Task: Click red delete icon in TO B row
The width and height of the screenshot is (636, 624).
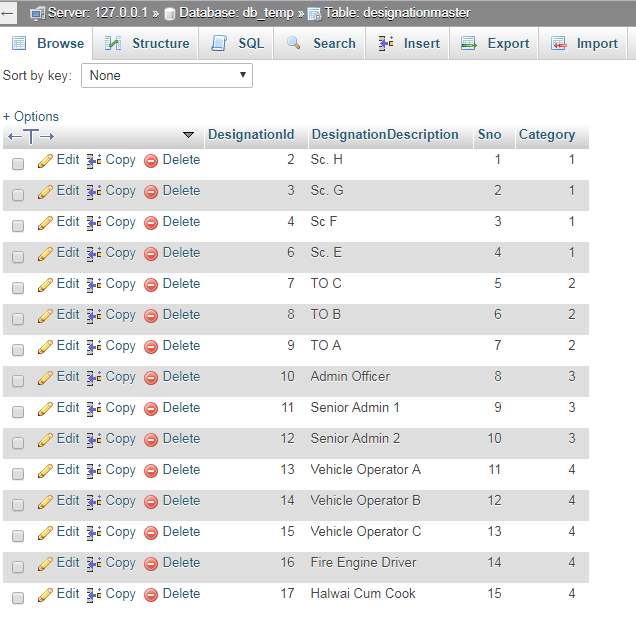Action: coord(151,316)
